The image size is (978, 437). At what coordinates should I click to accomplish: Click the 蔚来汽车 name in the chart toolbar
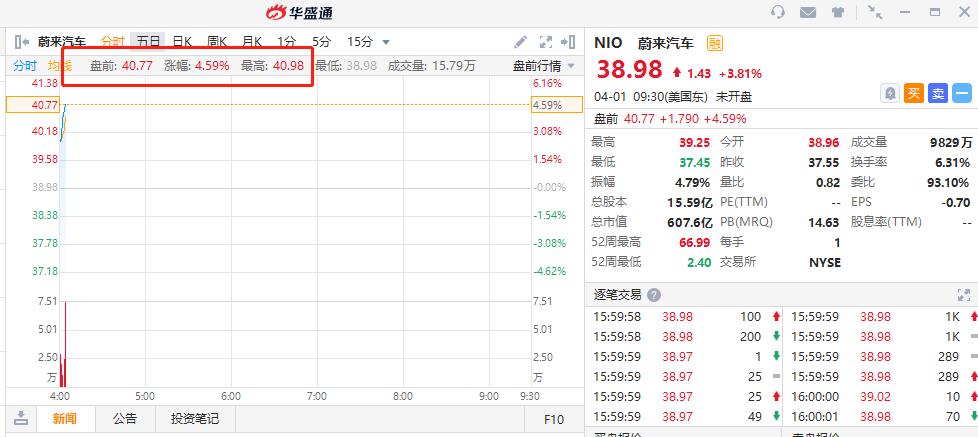point(62,42)
